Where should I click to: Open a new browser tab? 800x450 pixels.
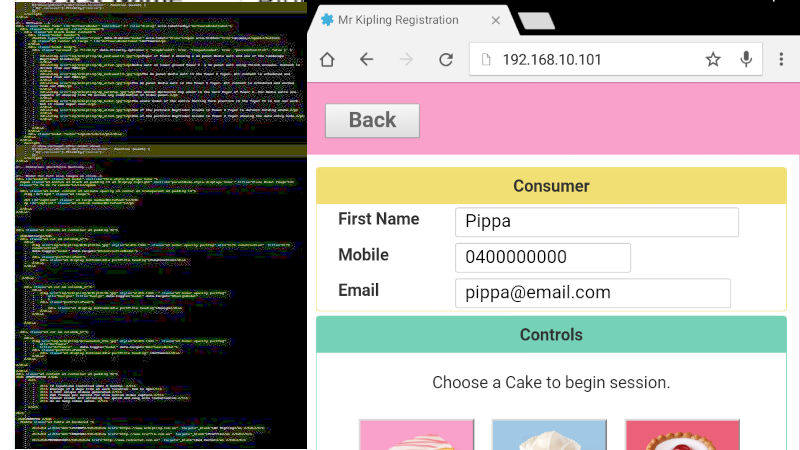(536, 21)
